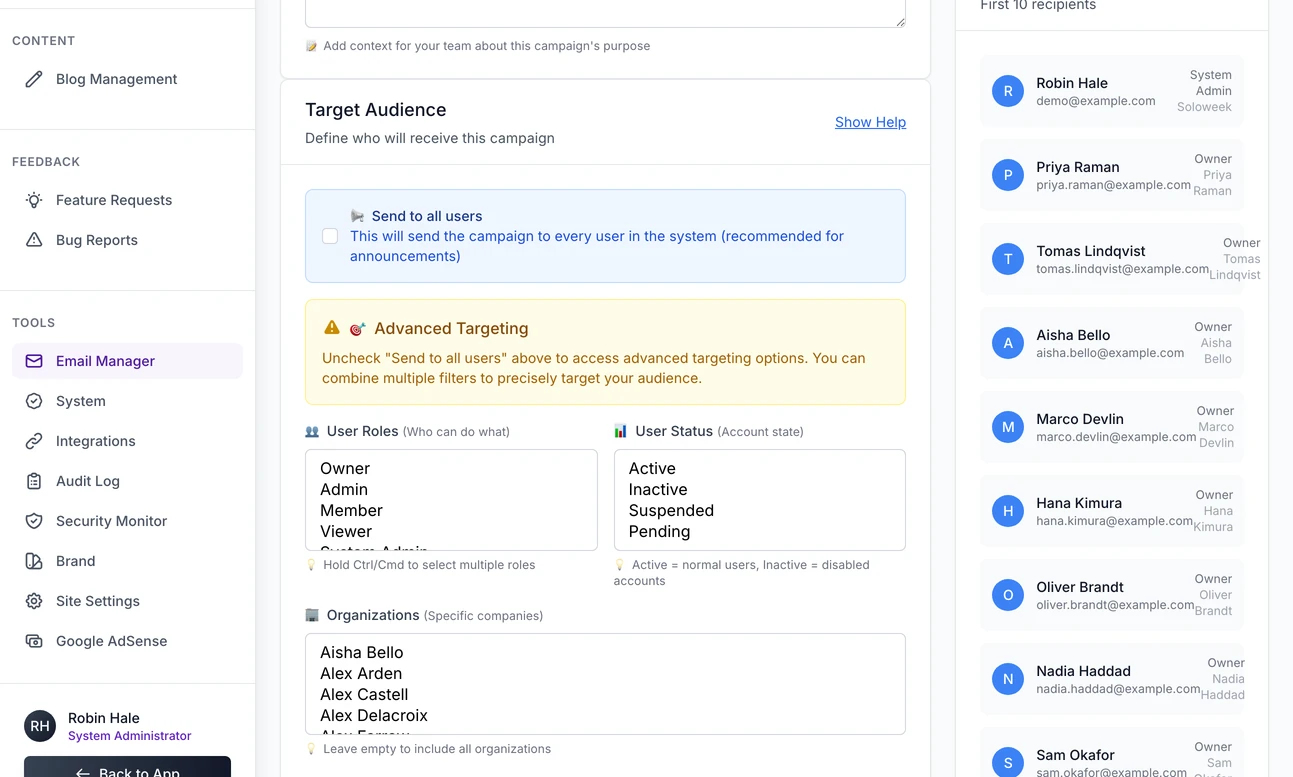
Task: Select Aisha Bello in Organizations list
Action: point(605,652)
